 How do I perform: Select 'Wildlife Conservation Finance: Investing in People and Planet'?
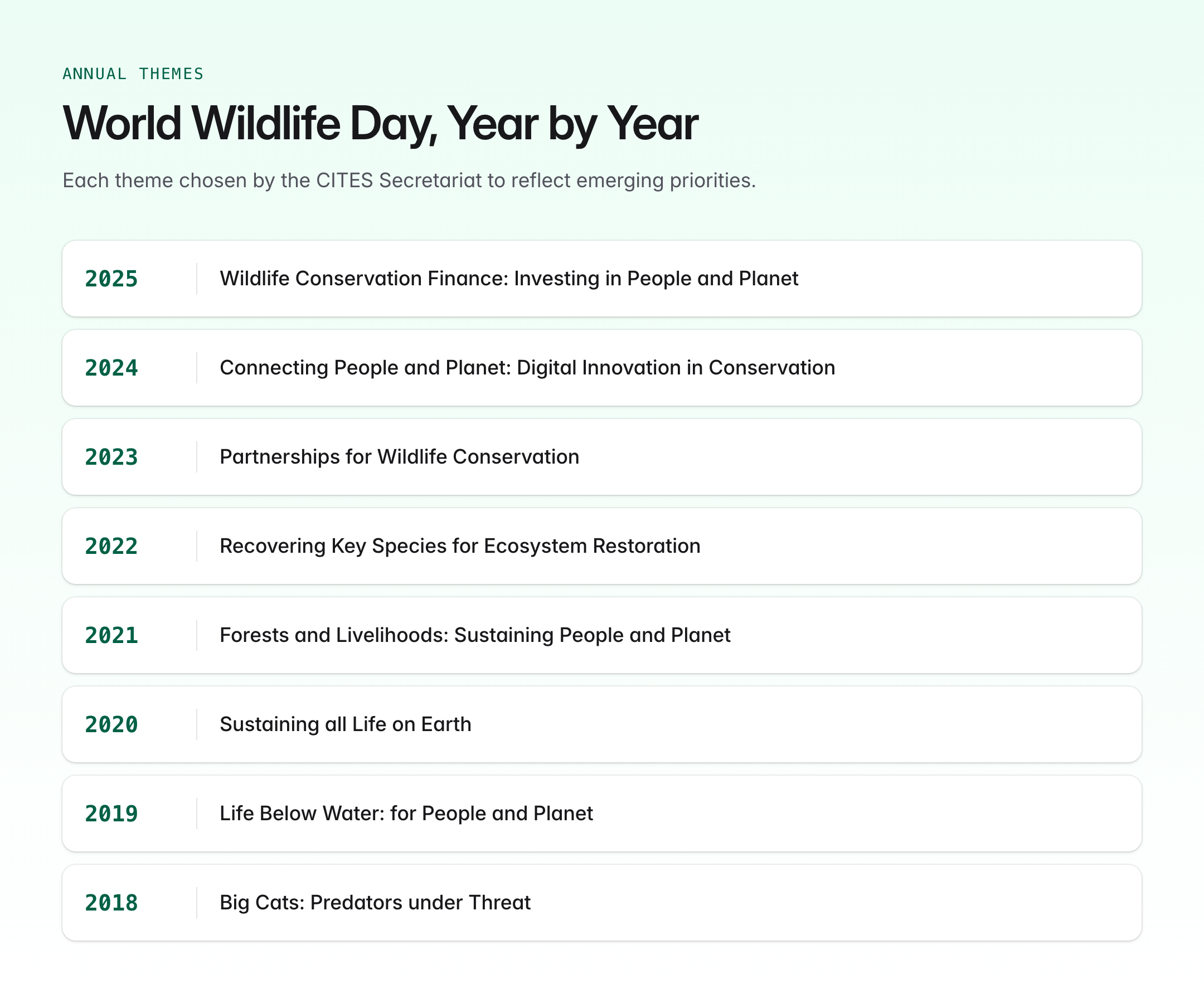point(508,279)
